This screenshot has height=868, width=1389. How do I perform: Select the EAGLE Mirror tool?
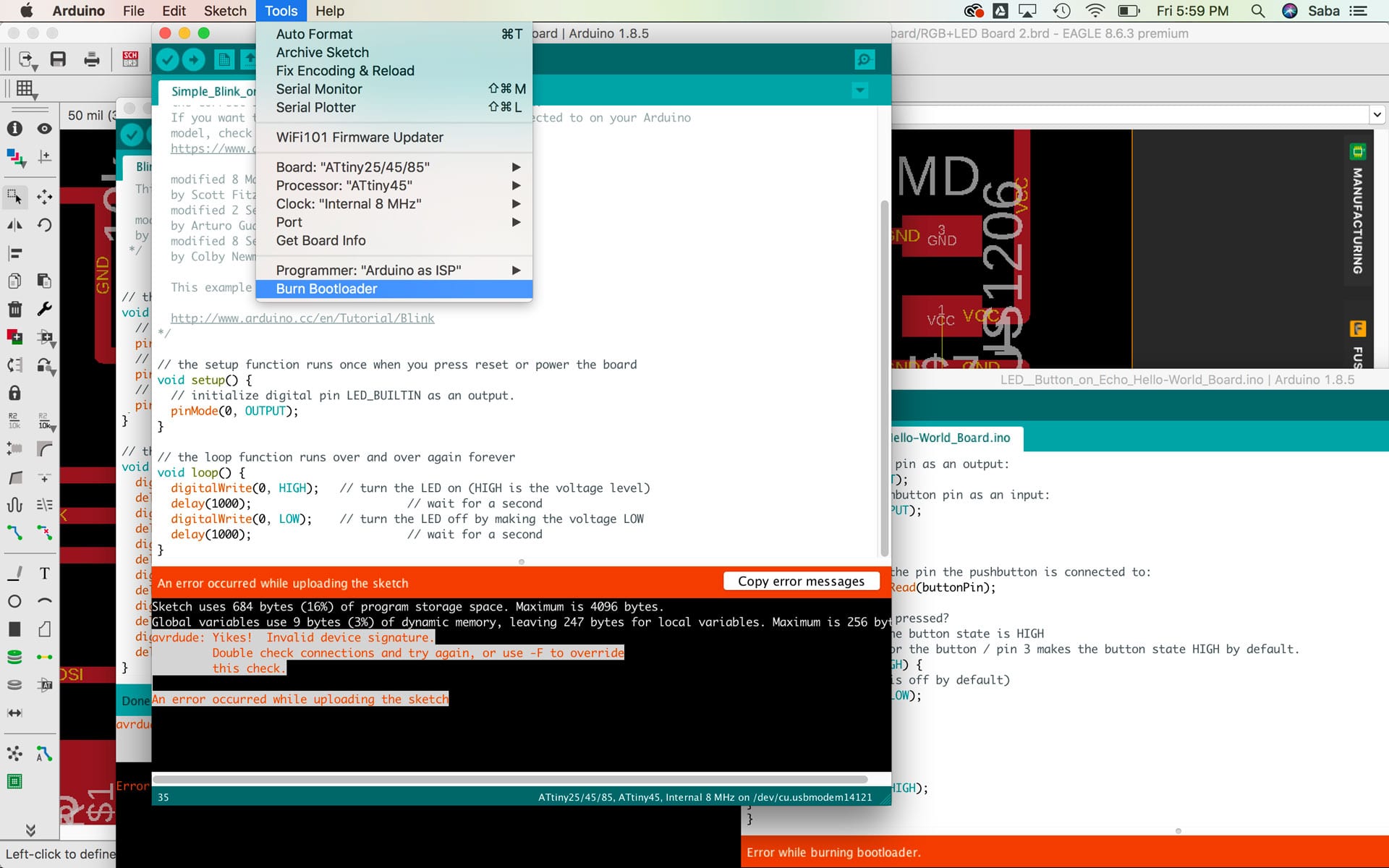14,225
